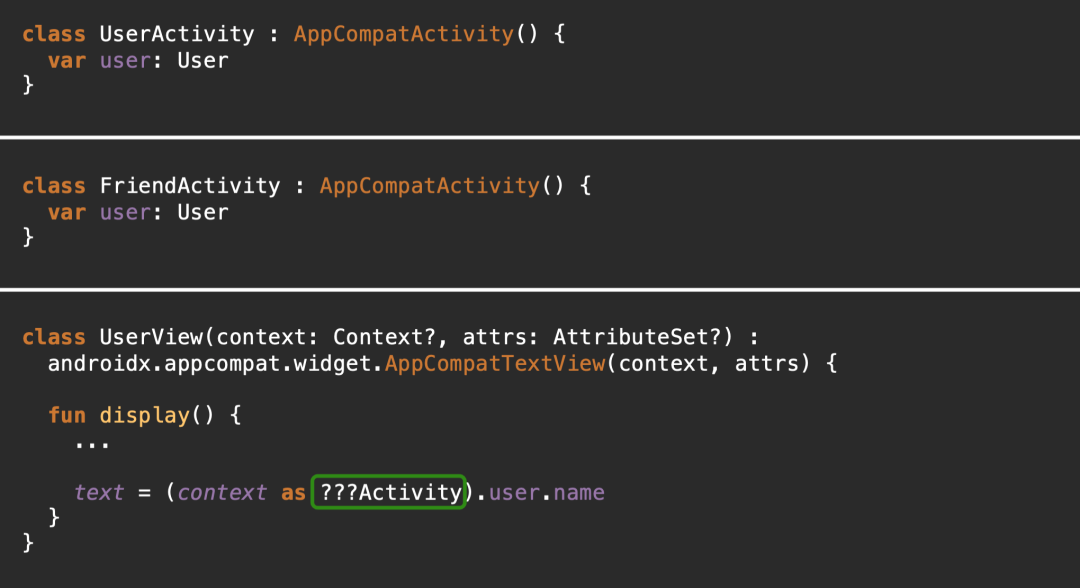This screenshot has width=1080, height=588.
Task: Click the name property at line end
Action: point(579,493)
